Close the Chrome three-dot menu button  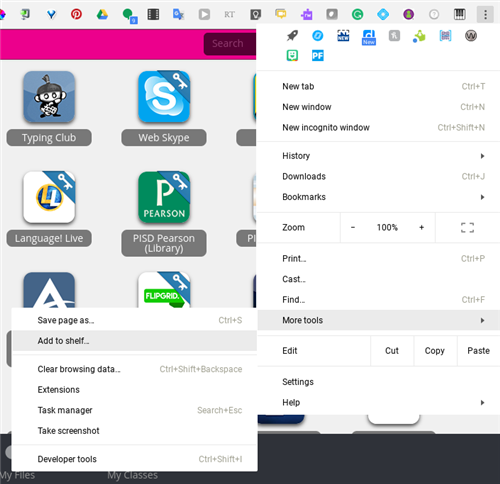(x=485, y=14)
